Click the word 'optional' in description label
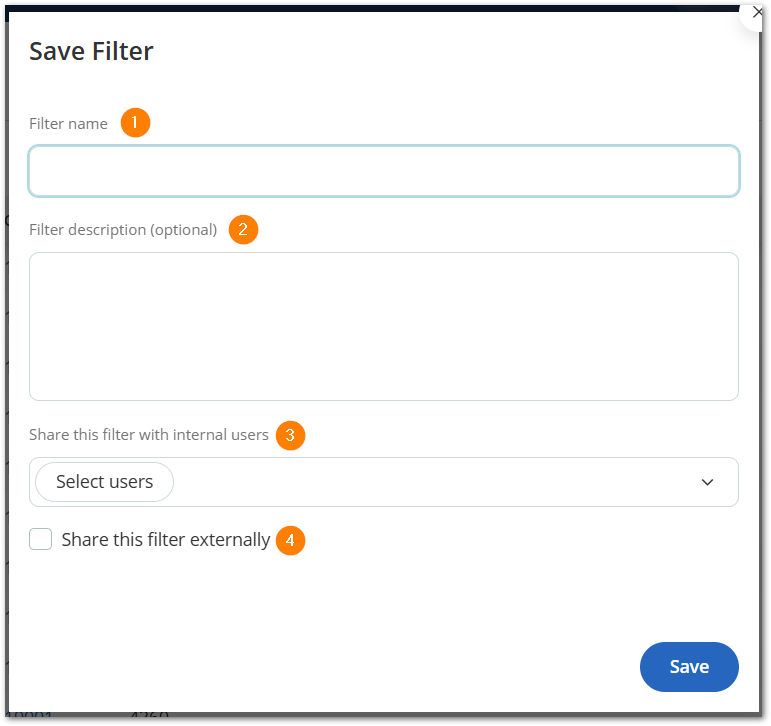 (x=183, y=230)
